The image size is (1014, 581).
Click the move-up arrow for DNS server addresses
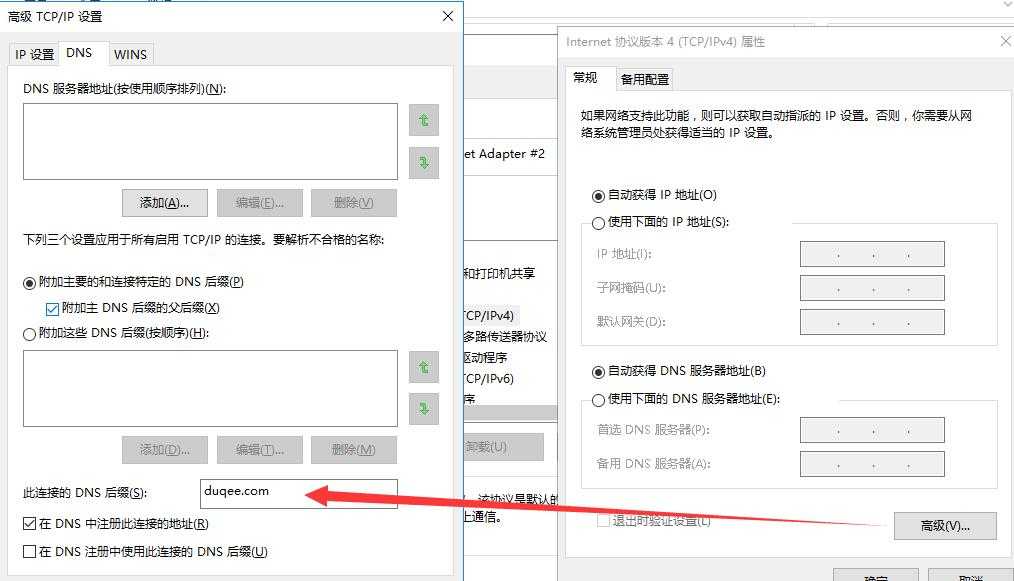tap(424, 120)
